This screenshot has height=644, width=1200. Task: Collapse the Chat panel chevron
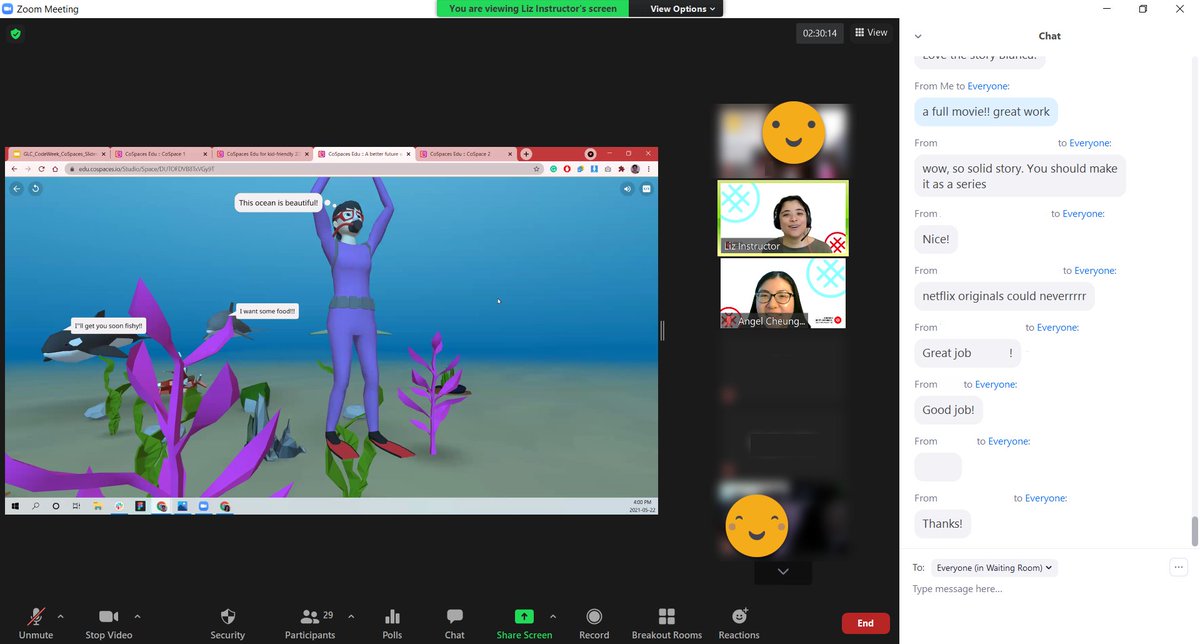coord(918,36)
